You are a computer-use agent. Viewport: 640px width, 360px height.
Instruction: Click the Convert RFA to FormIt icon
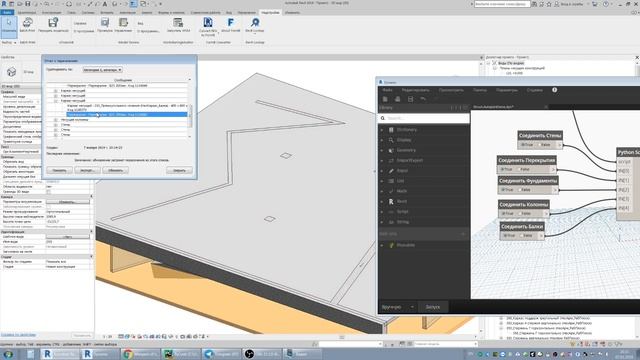click(x=208, y=22)
